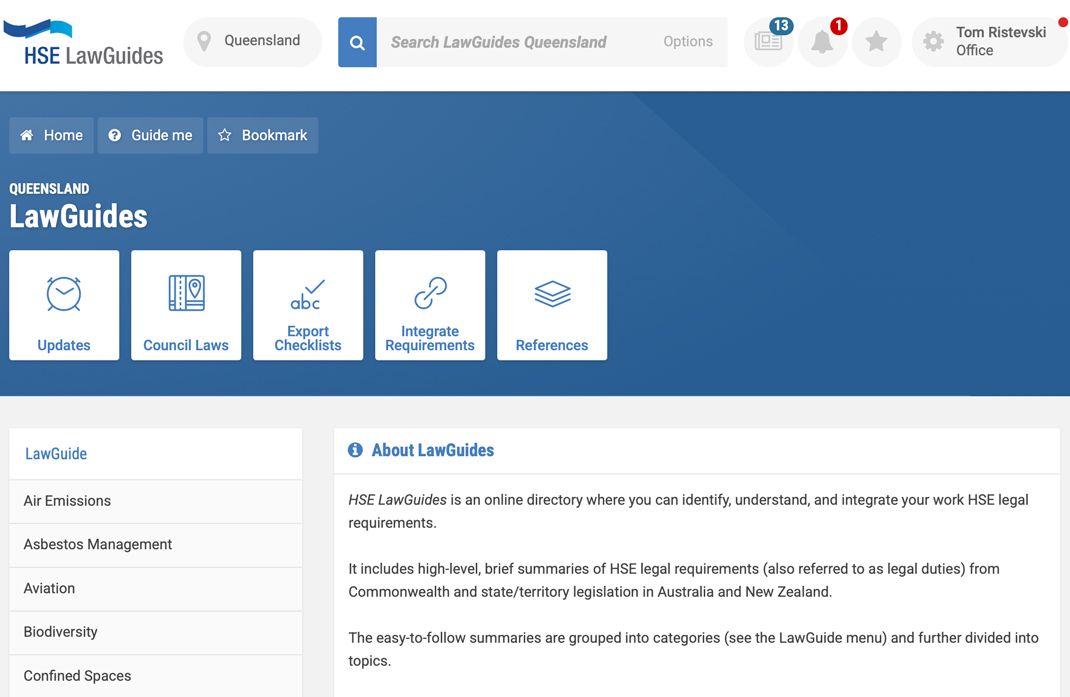
Task: Click the location pin icon beside Queensland
Action: [203, 42]
